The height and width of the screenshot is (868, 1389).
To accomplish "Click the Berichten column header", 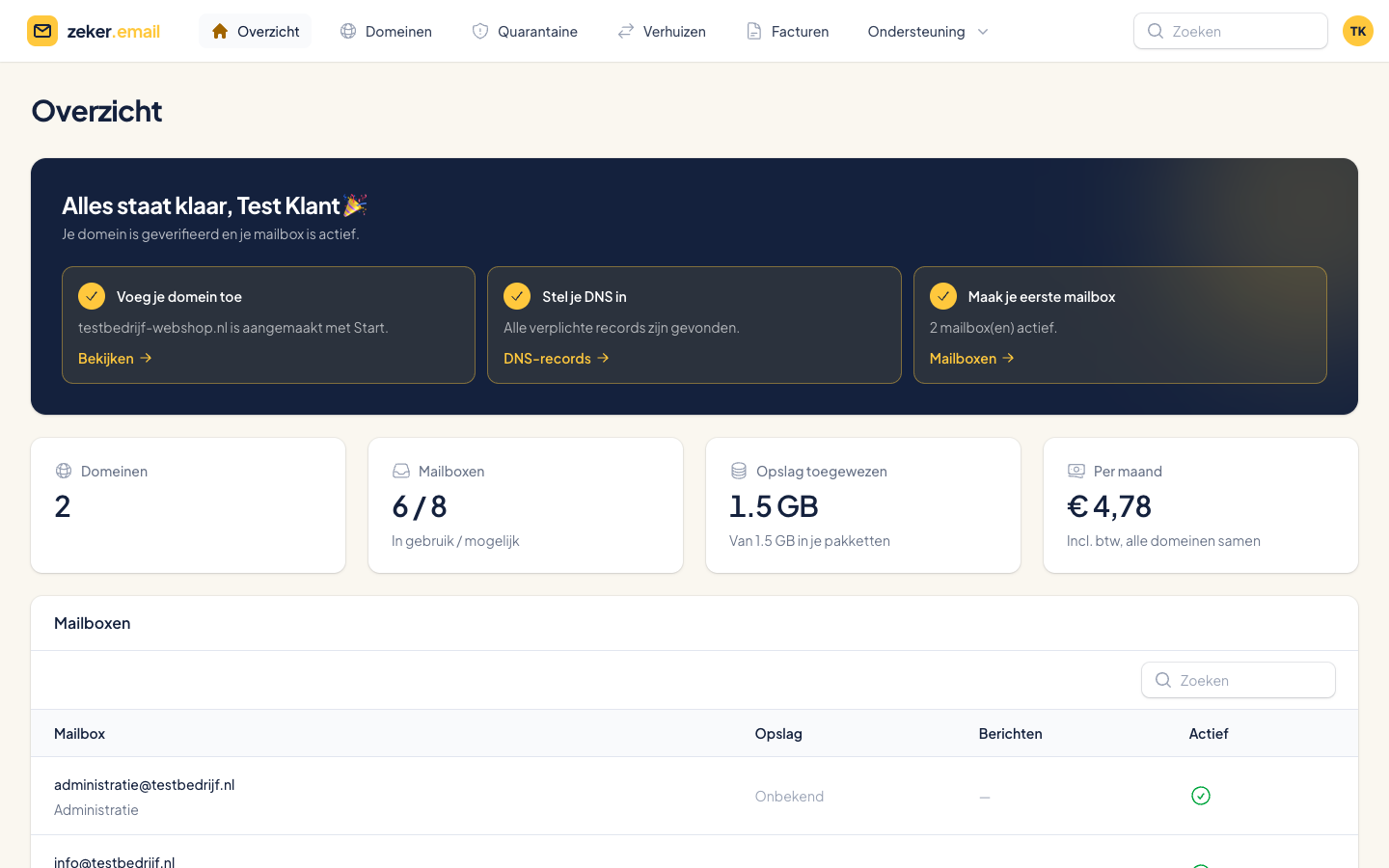I will click(1010, 734).
